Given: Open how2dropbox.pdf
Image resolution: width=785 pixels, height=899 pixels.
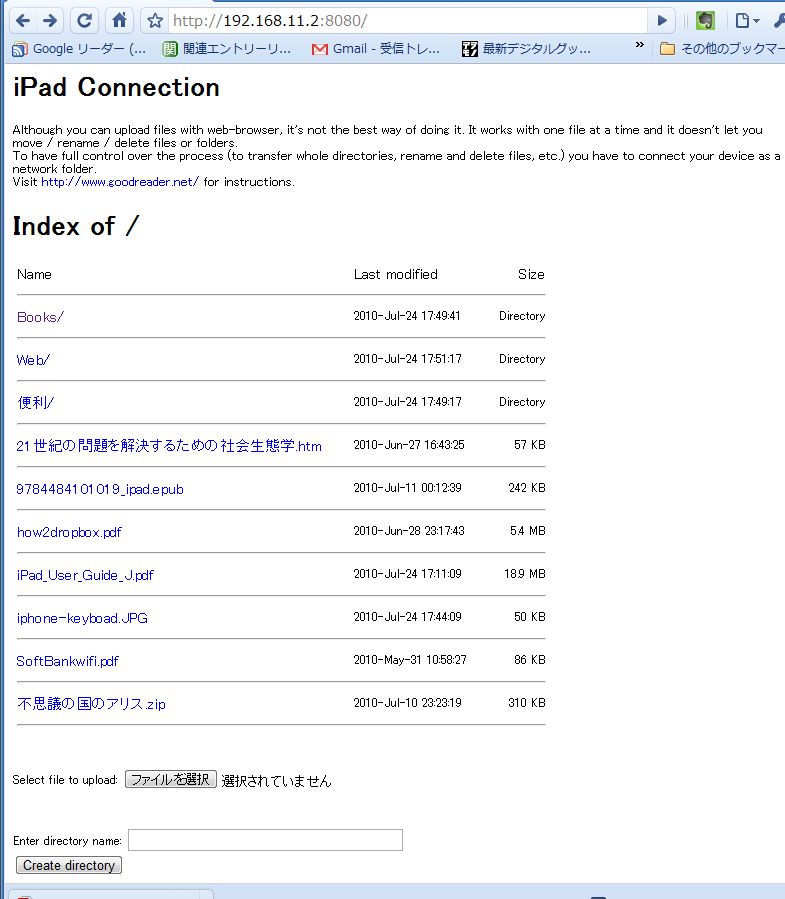Looking at the screenshot, I should point(69,532).
